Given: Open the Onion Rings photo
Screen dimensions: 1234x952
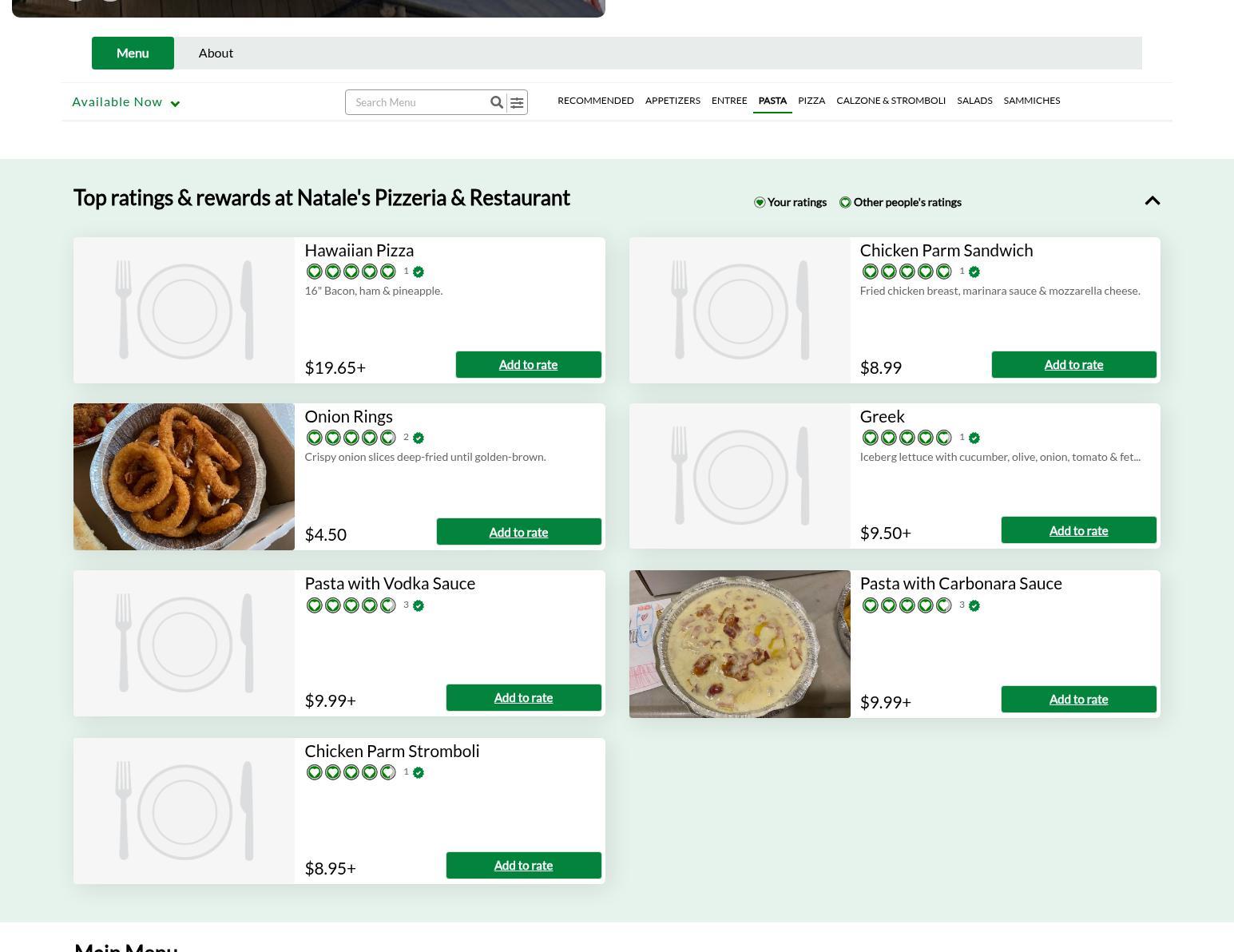Looking at the screenshot, I should (184, 477).
